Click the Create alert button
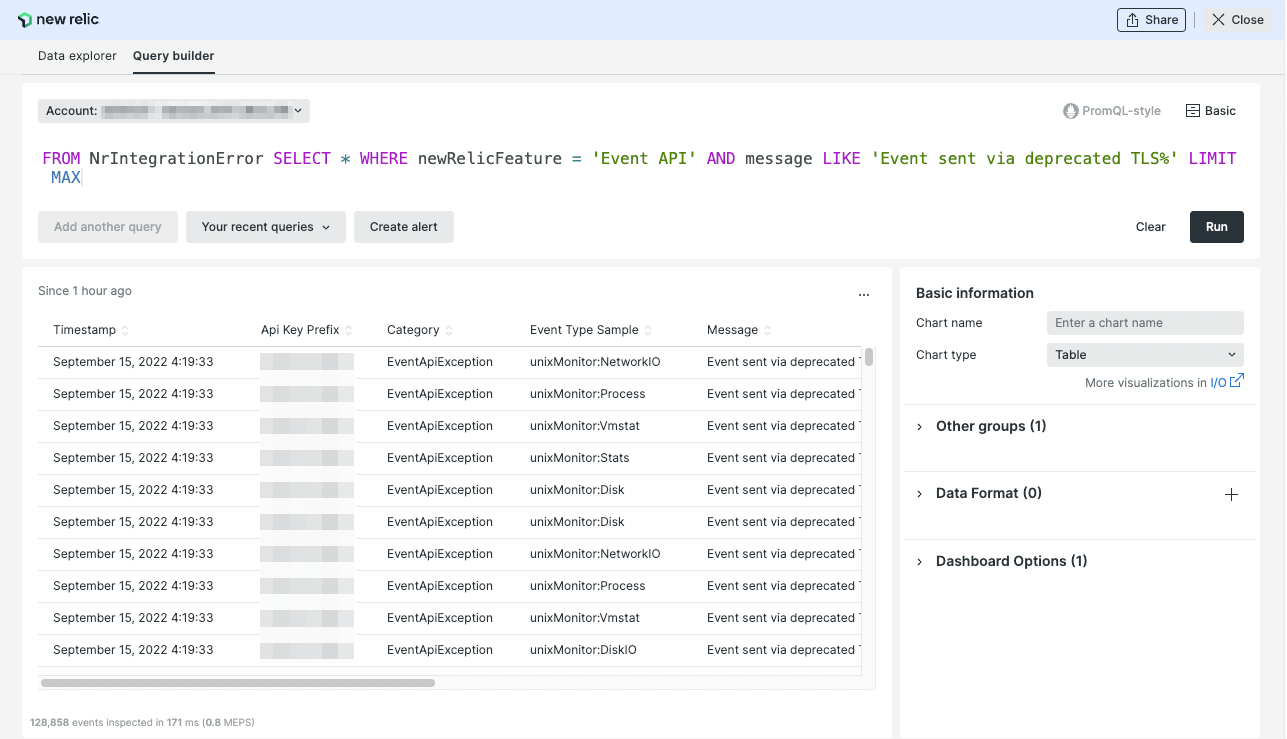The image size is (1287, 739). pos(404,227)
